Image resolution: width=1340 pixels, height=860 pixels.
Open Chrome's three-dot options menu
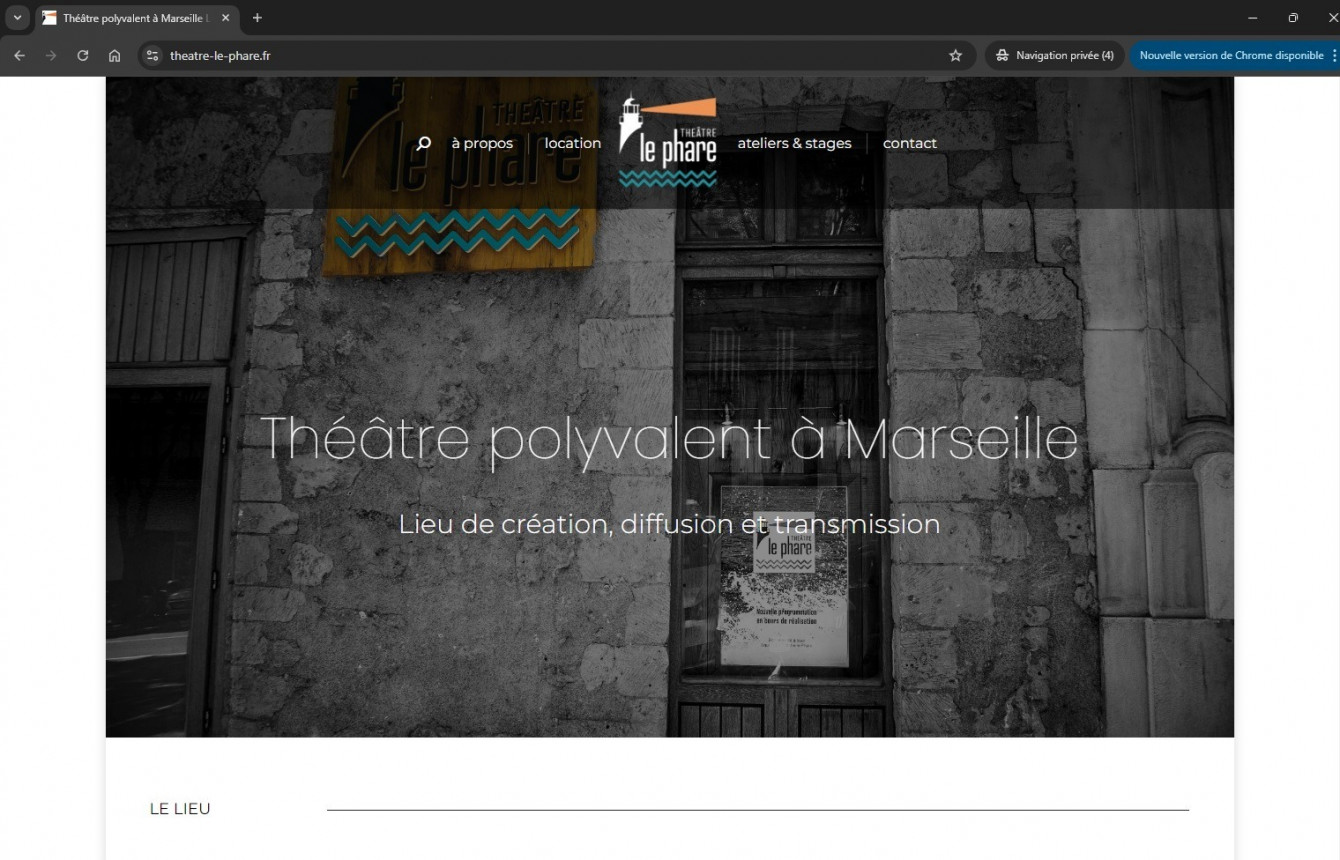click(x=1332, y=55)
